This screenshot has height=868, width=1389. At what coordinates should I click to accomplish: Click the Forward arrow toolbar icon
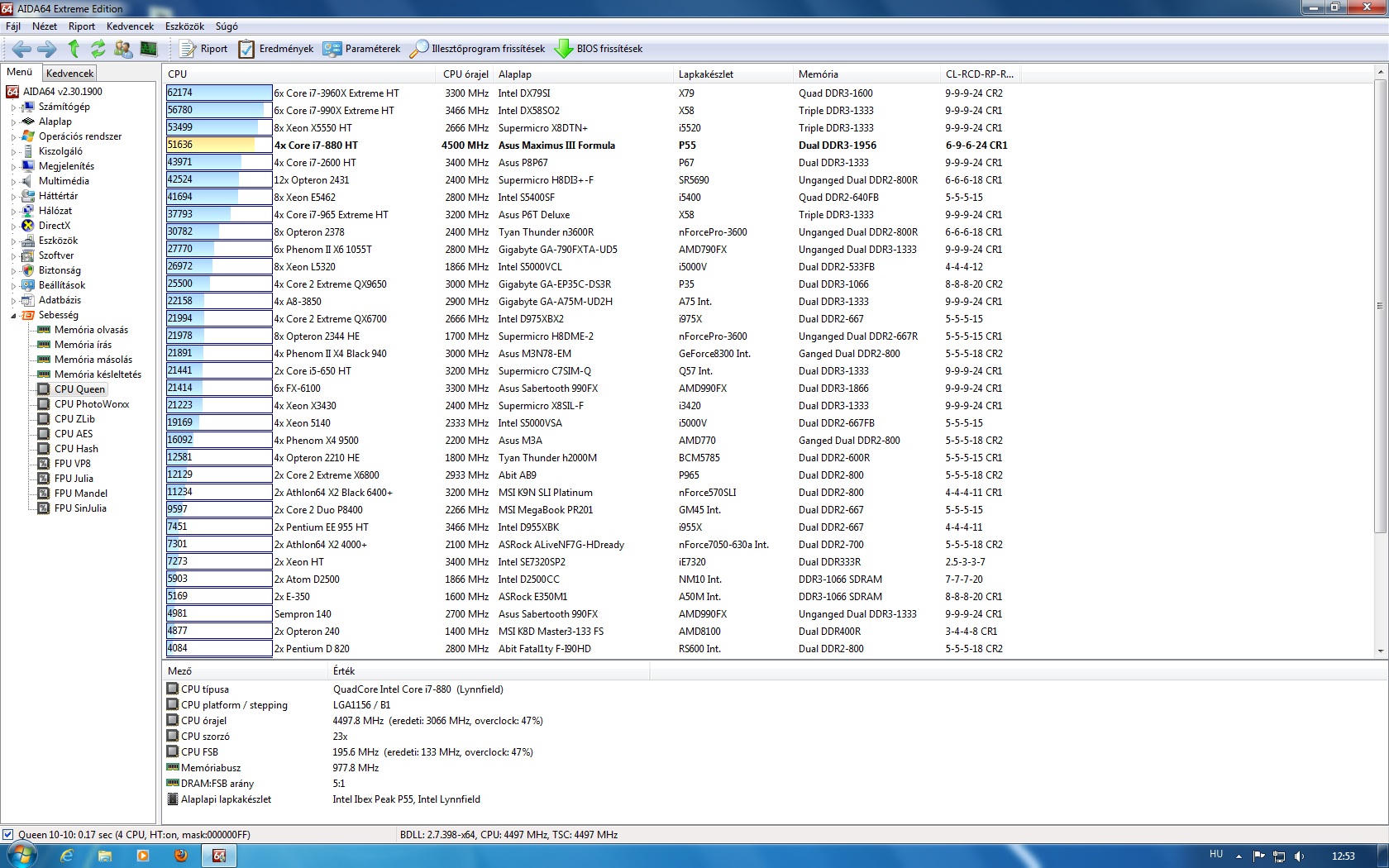[47, 49]
